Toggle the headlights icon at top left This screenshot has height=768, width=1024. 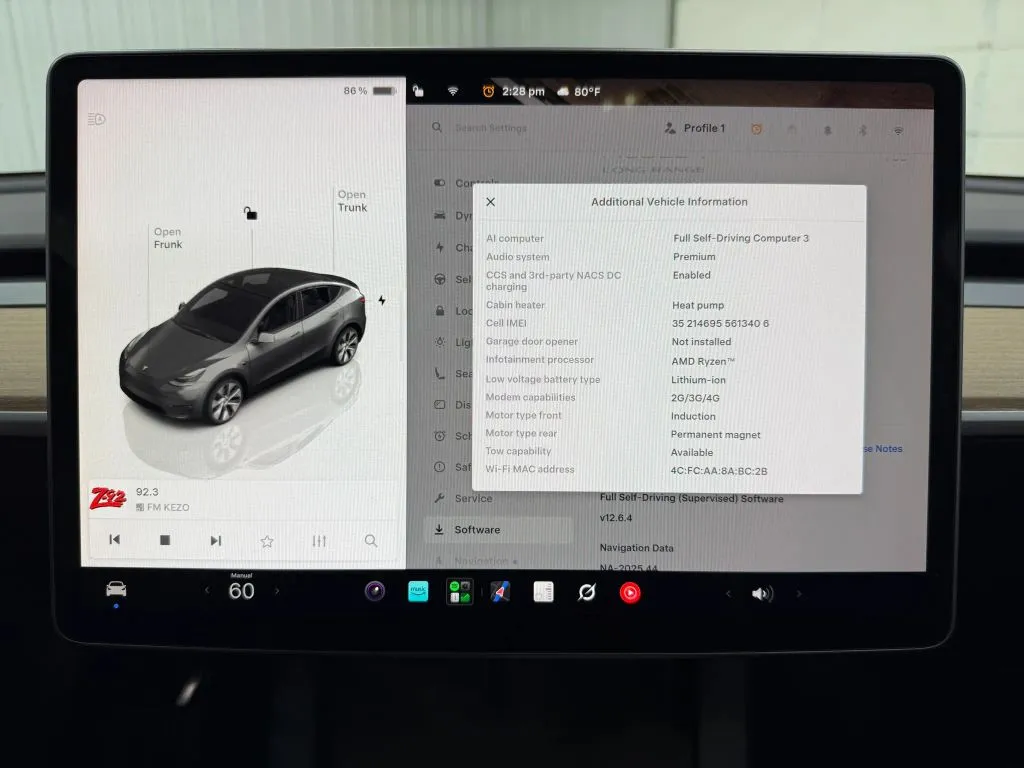click(x=97, y=119)
